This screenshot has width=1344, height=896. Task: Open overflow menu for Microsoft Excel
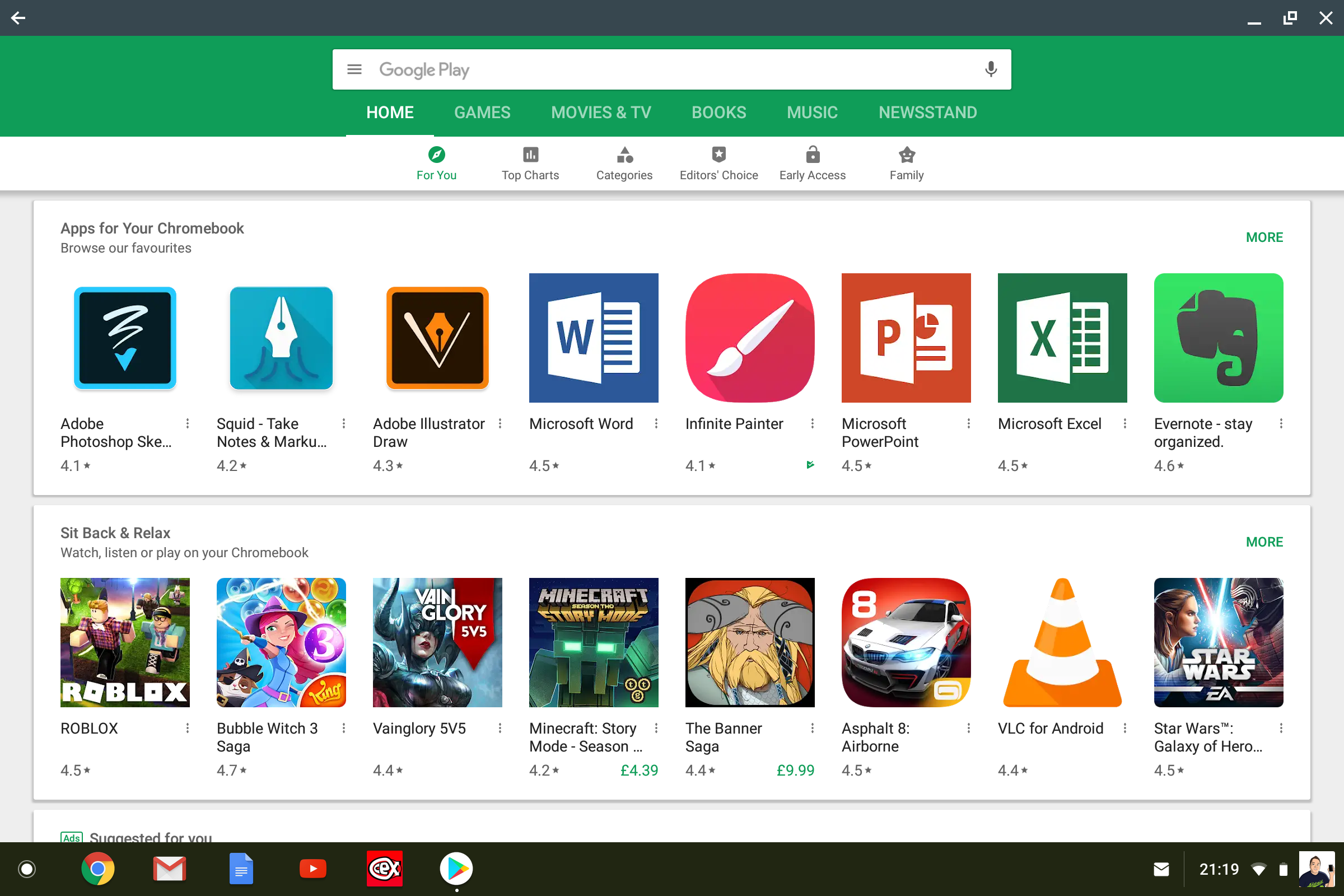click(1125, 423)
